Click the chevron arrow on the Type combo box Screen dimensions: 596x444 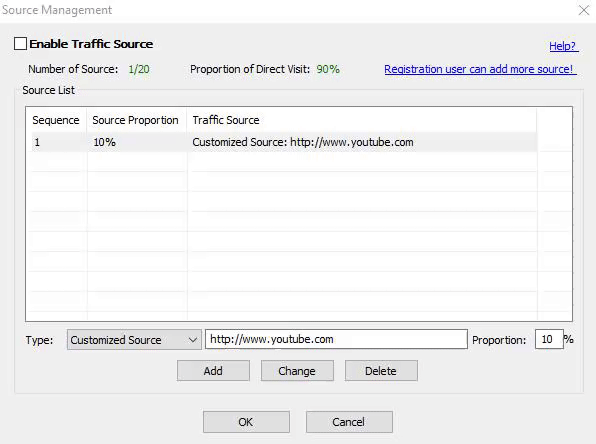click(x=193, y=339)
